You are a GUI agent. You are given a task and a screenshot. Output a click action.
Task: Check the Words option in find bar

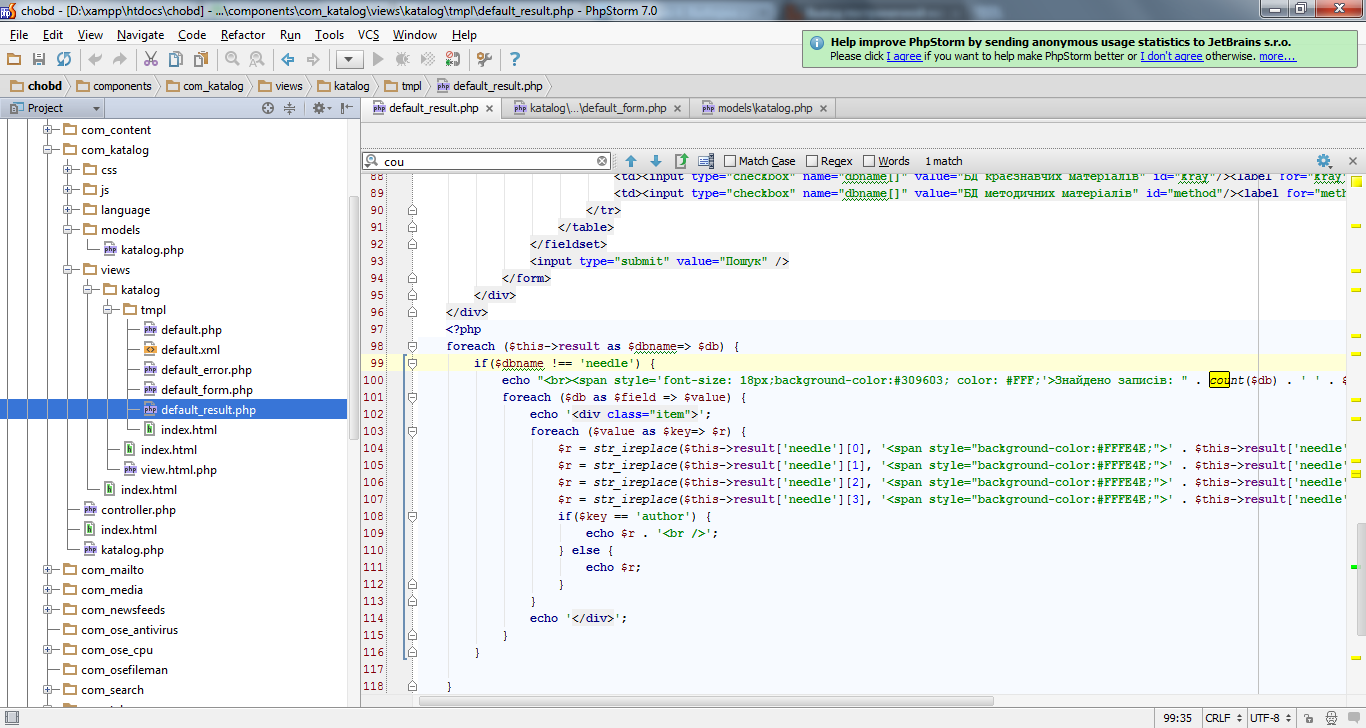(x=869, y=161)
